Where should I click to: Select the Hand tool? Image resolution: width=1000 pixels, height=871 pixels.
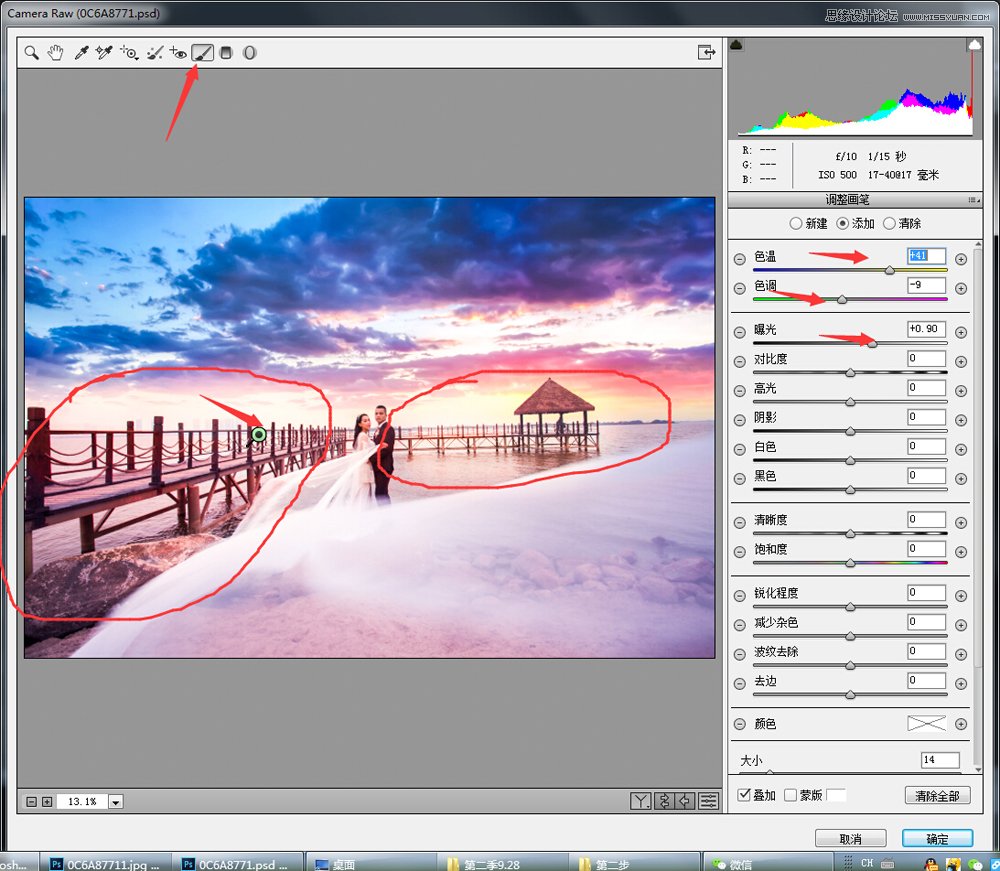[55, 53]
